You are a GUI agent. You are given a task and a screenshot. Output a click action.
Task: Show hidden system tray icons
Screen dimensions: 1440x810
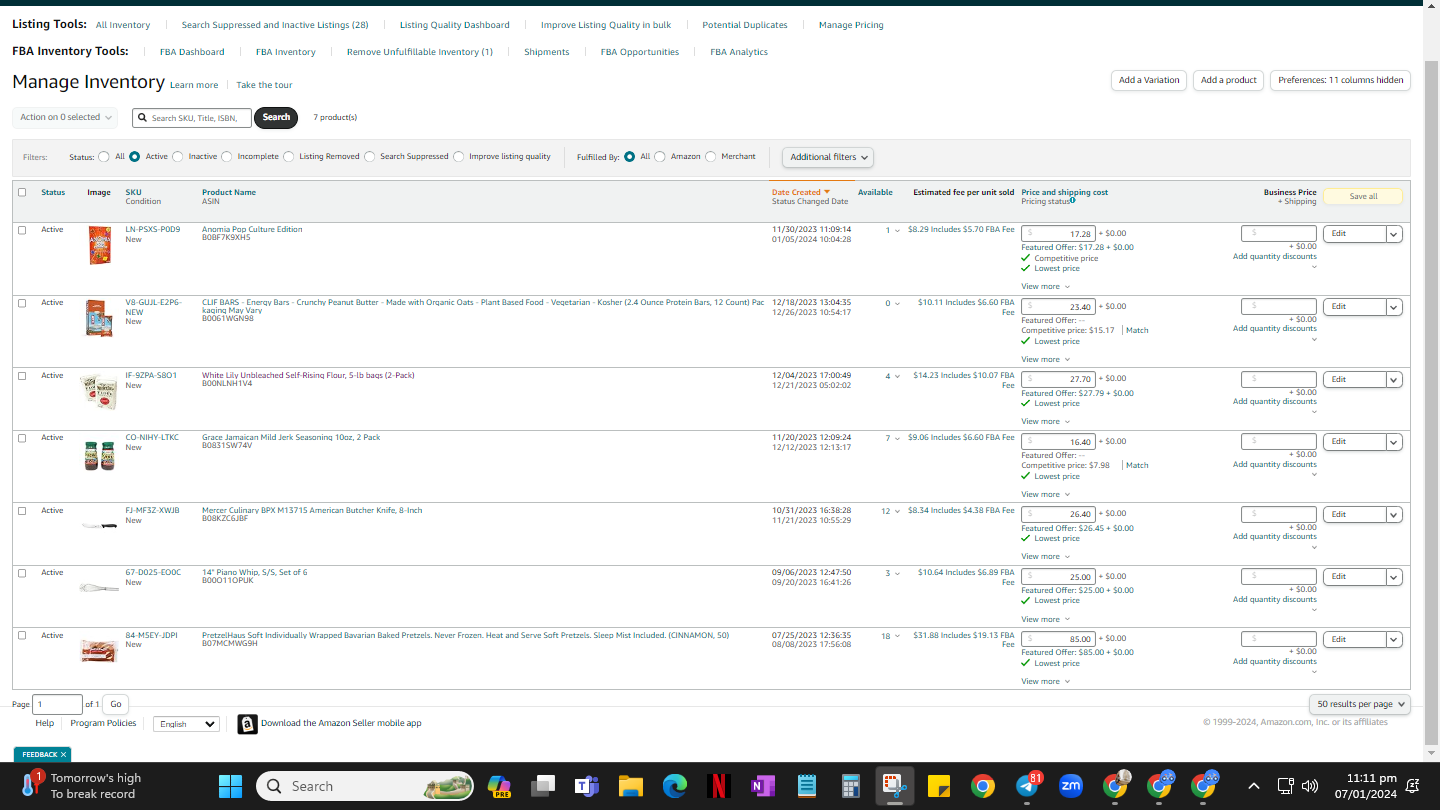(x=1253, y=787)
